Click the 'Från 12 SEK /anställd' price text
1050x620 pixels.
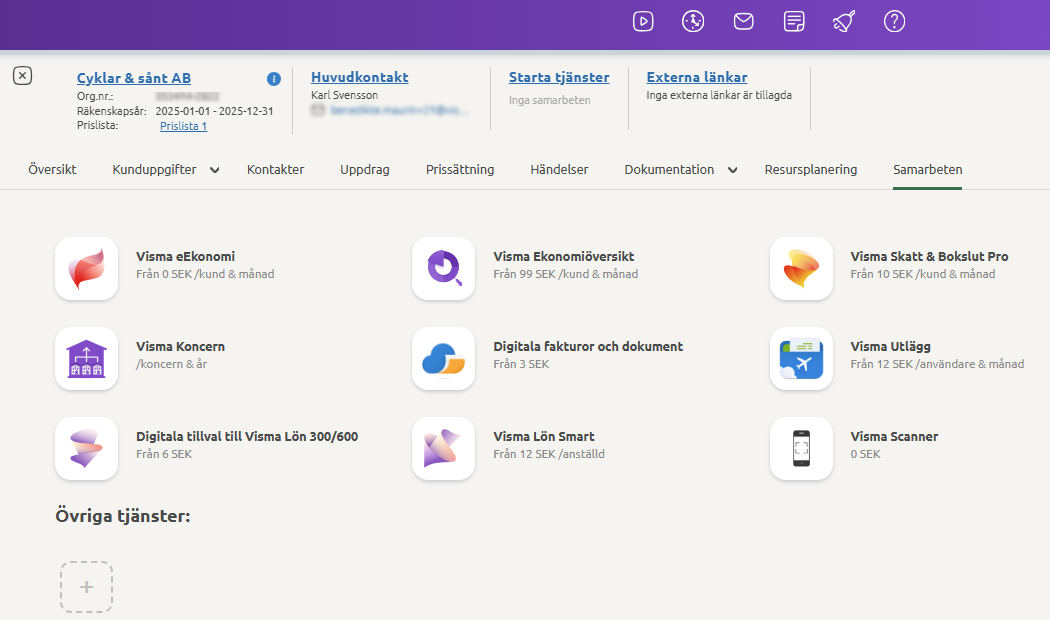click(x=549, y=454)
